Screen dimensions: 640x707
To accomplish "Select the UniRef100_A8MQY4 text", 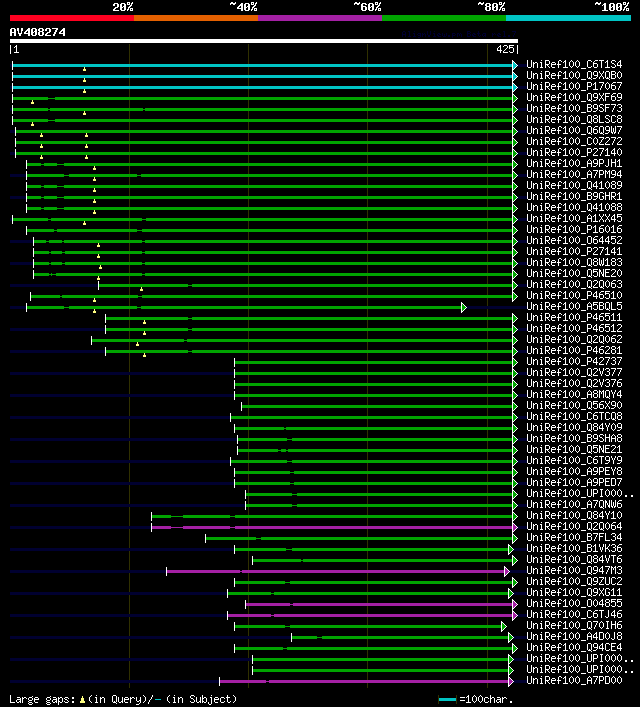I will point(574,395).
